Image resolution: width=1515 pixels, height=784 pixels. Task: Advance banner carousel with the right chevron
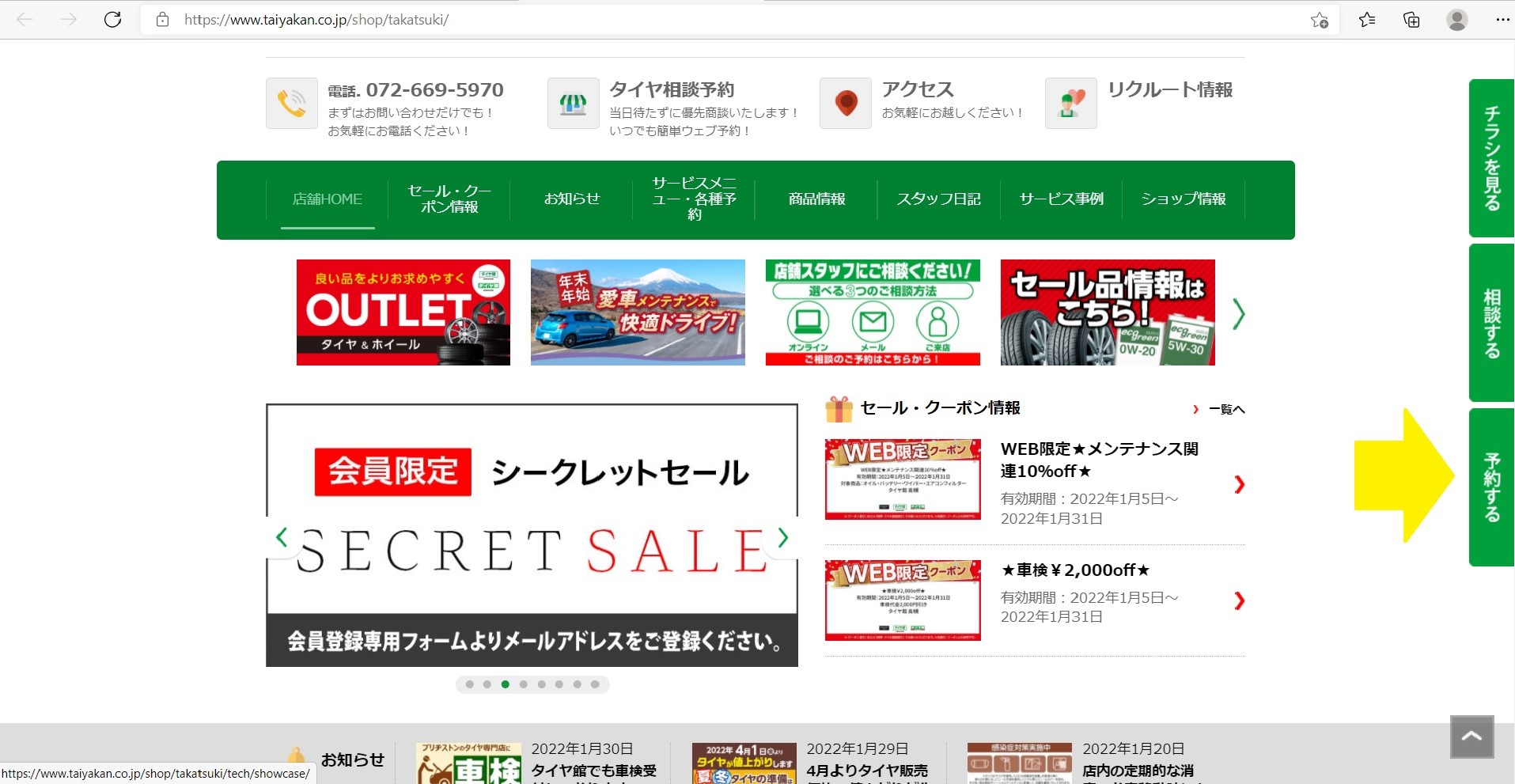(x=1238, y=314)
